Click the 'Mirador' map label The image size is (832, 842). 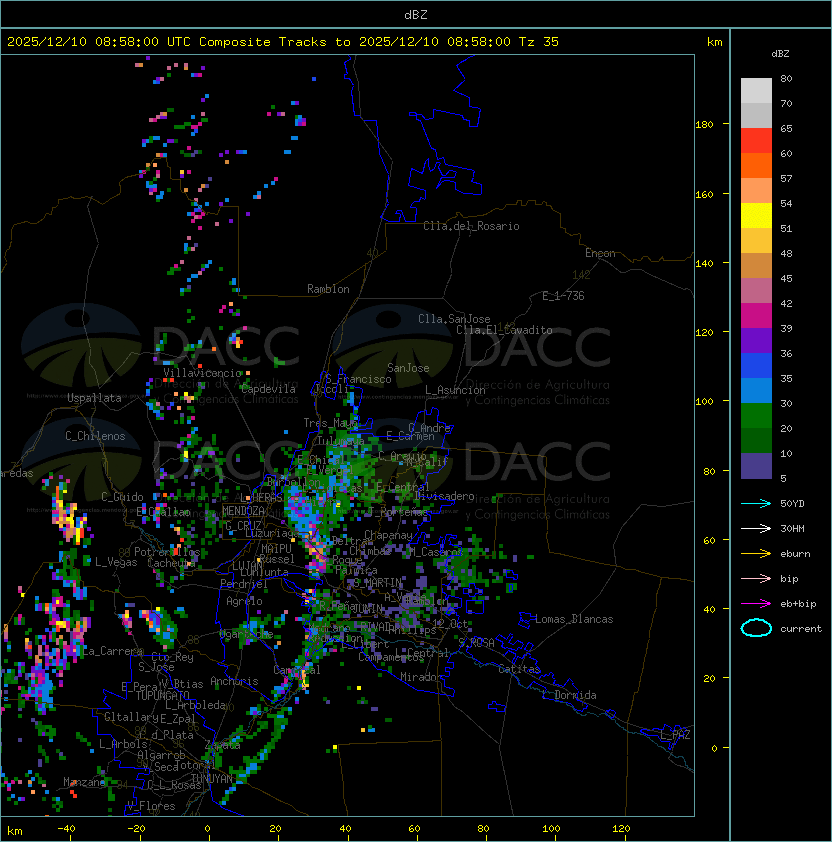coord(421,677)
